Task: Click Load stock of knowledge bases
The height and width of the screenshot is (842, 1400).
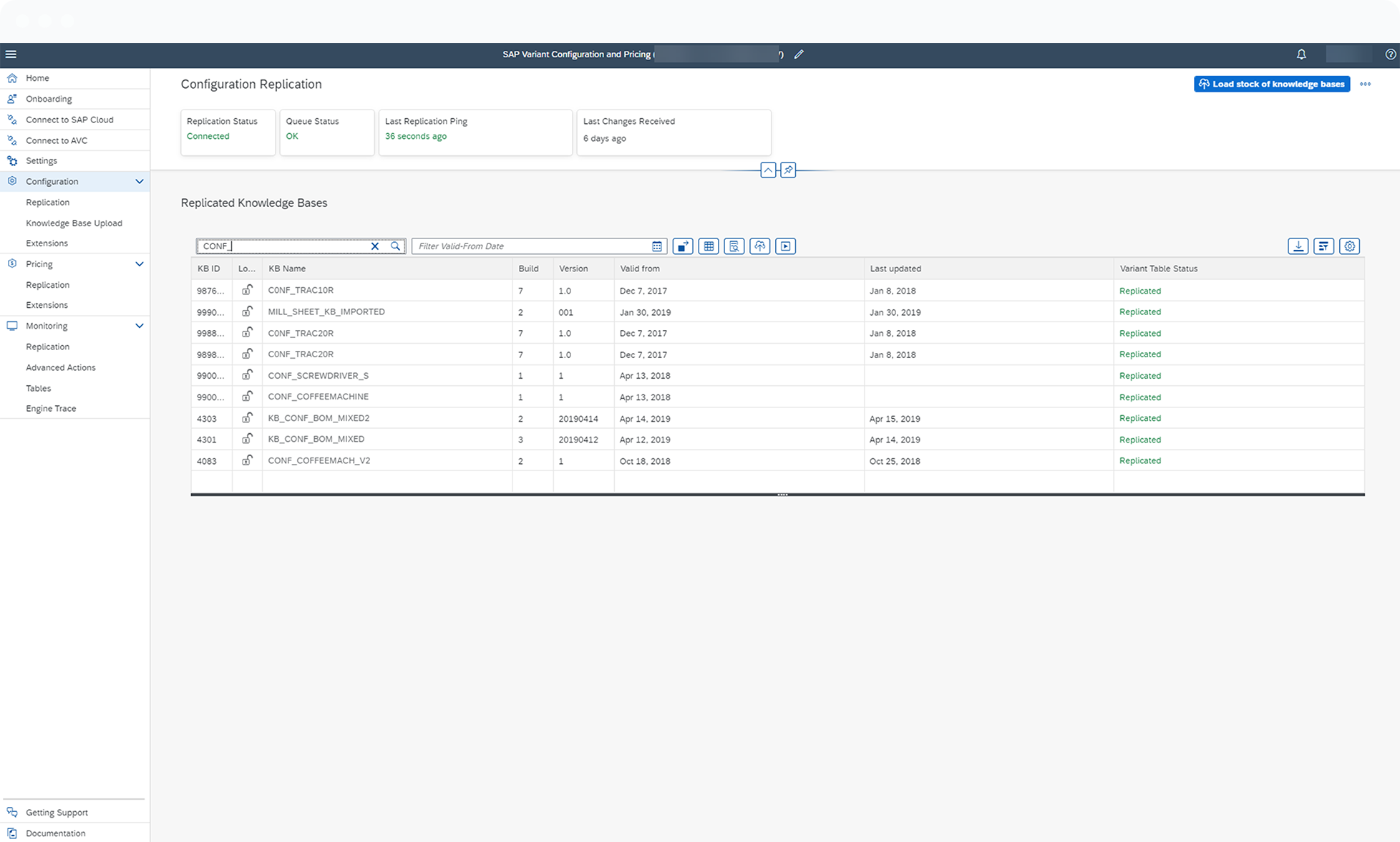Action: (1272, 84)
